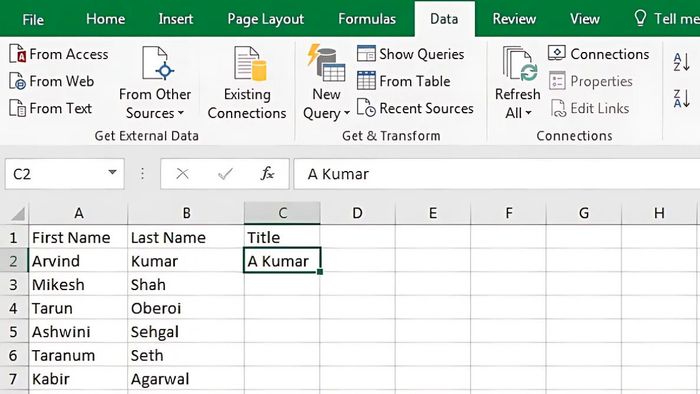This screenshot has height=394, width=700.
Task: Select column E header
Action: pos(433,213)
